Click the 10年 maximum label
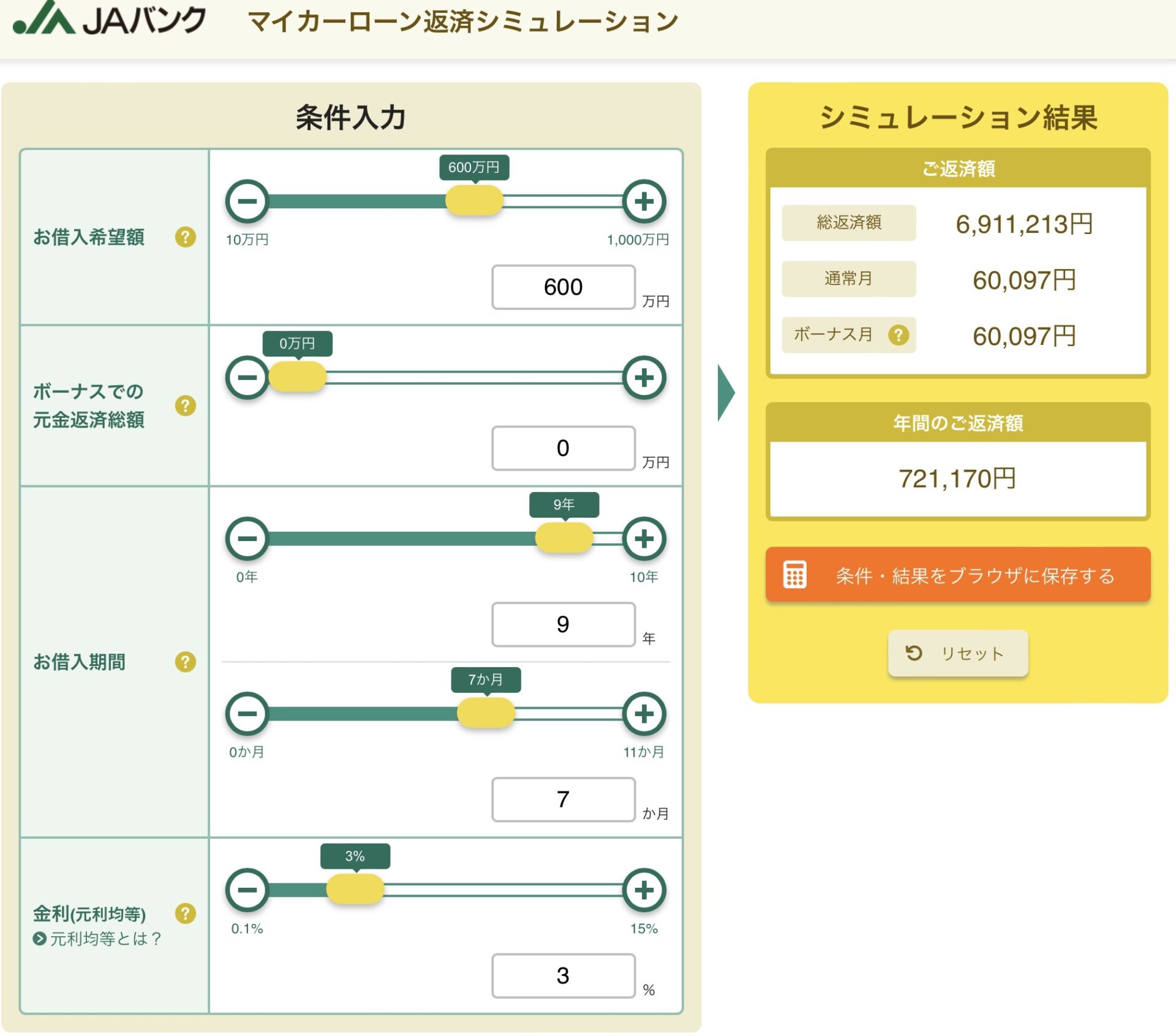Viewport: 1176px width, 1036px height. tap(644, 577)
